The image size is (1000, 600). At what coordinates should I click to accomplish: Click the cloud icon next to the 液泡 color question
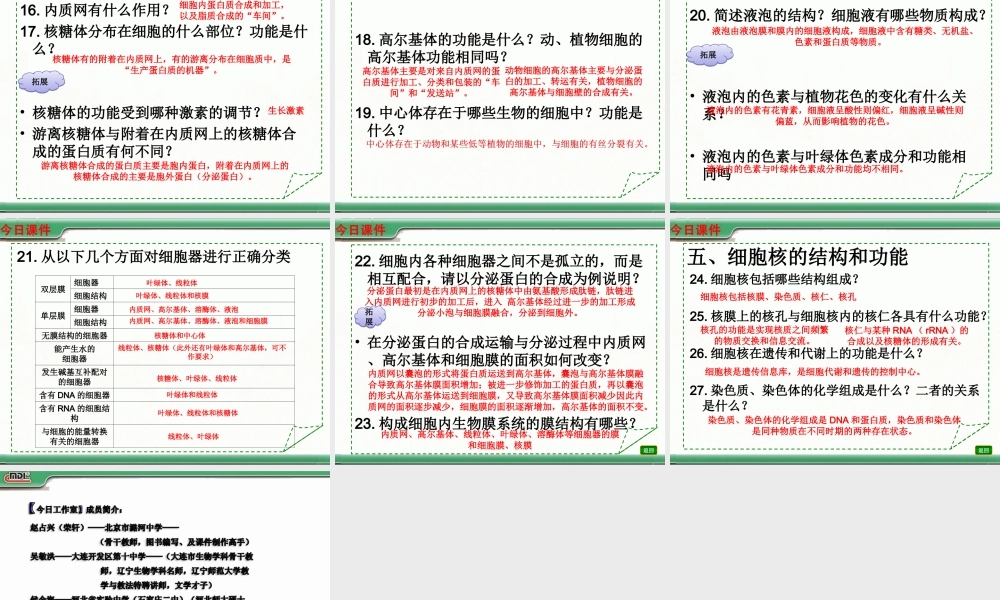[x=712, y=55]
